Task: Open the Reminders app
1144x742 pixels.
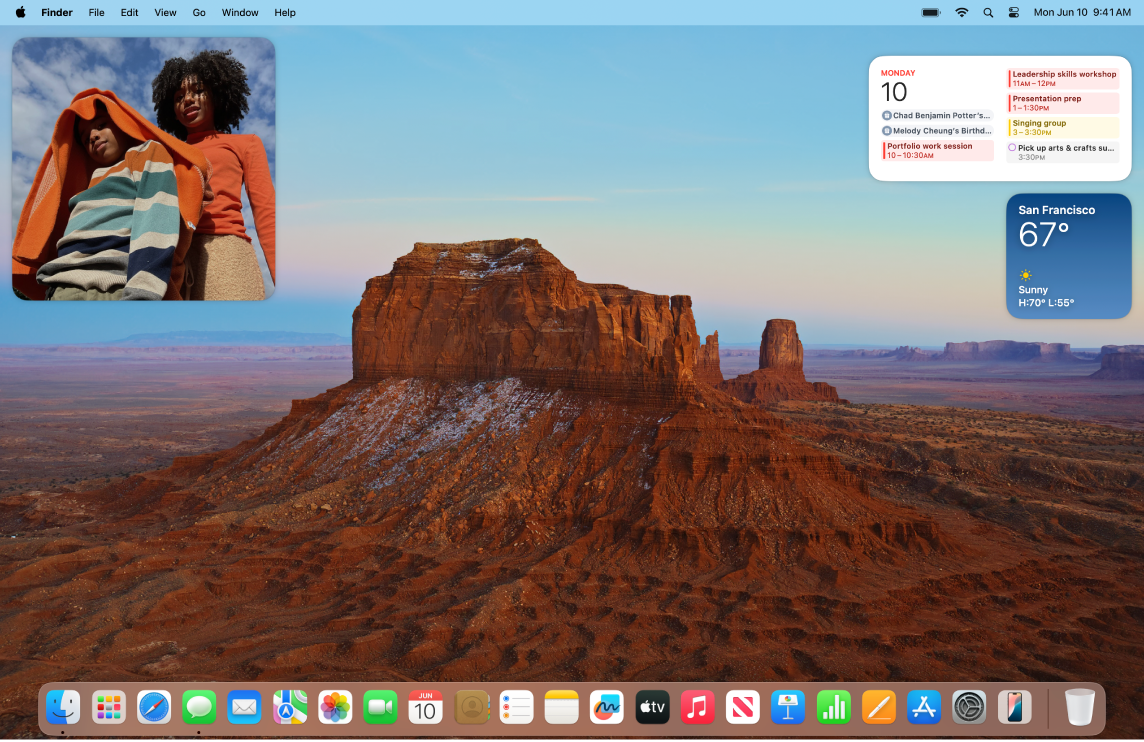Action: pos(516,707)
